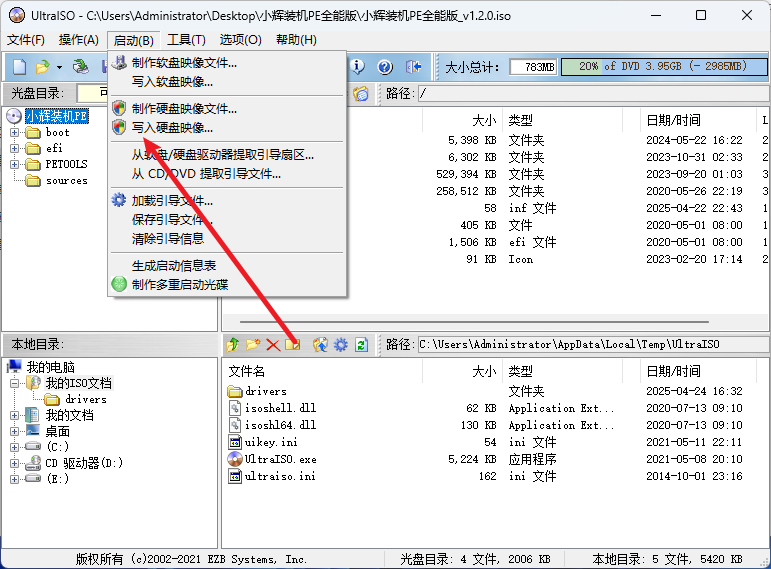Click the New Folder icon in the local toolbar
The width and height of the screenshot is (771, 569).
(x=253, y=345)
